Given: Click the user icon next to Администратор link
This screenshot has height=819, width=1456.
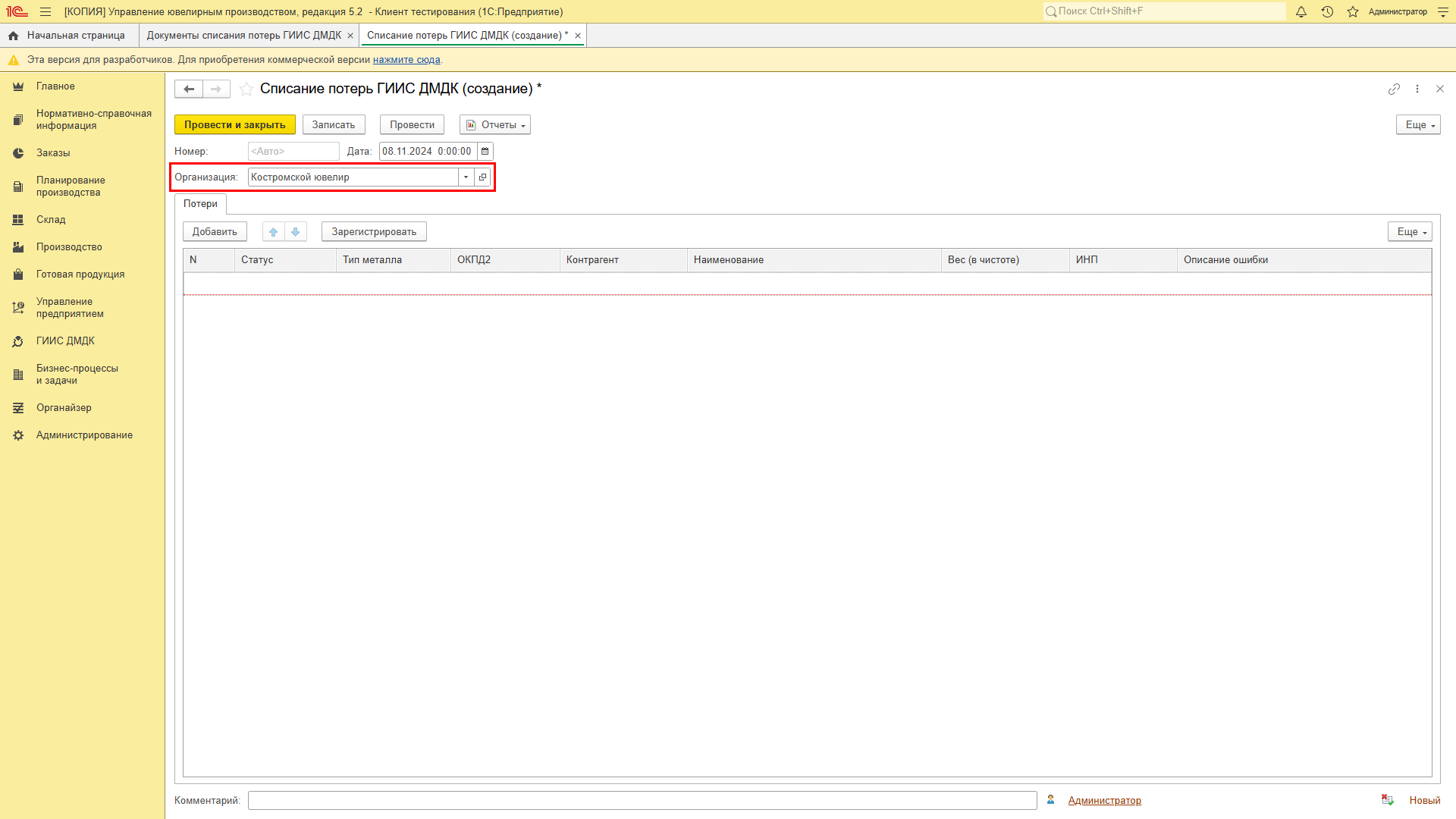Looking at the screenshot, I should click(x=1050, y=800).
